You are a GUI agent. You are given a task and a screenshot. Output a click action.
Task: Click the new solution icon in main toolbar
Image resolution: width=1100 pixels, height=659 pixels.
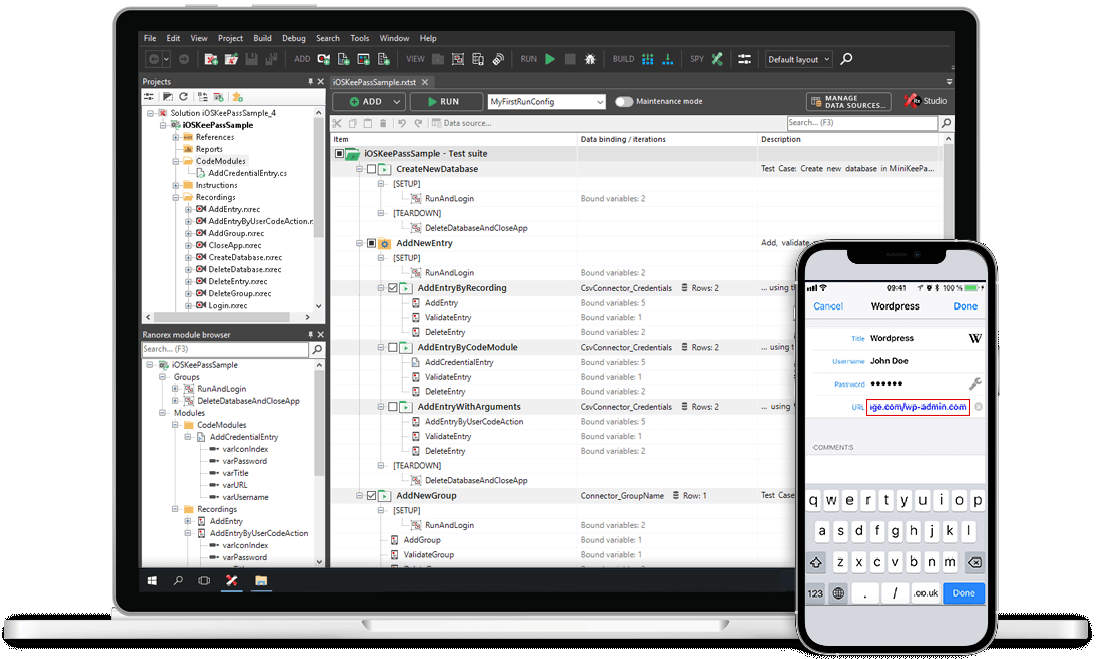pos(210,59)
